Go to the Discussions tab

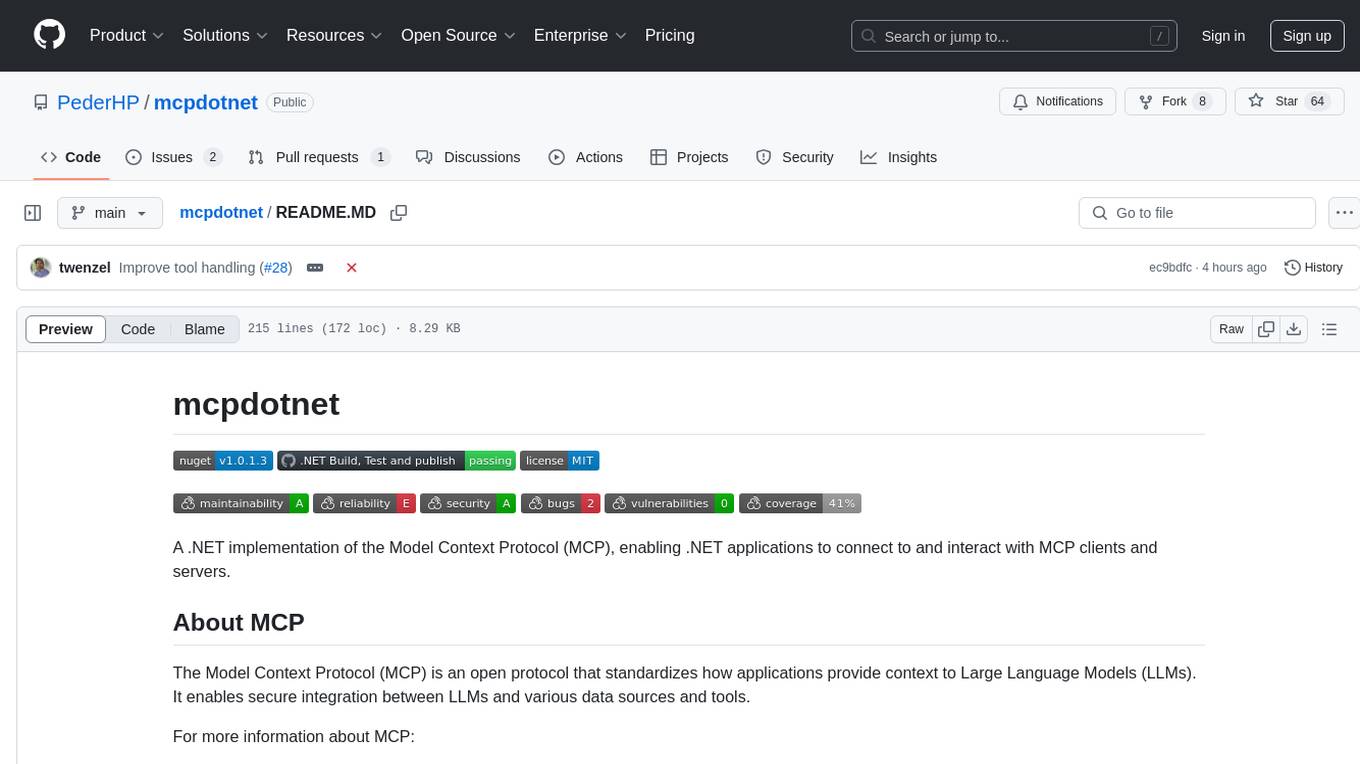pos(468,157)
